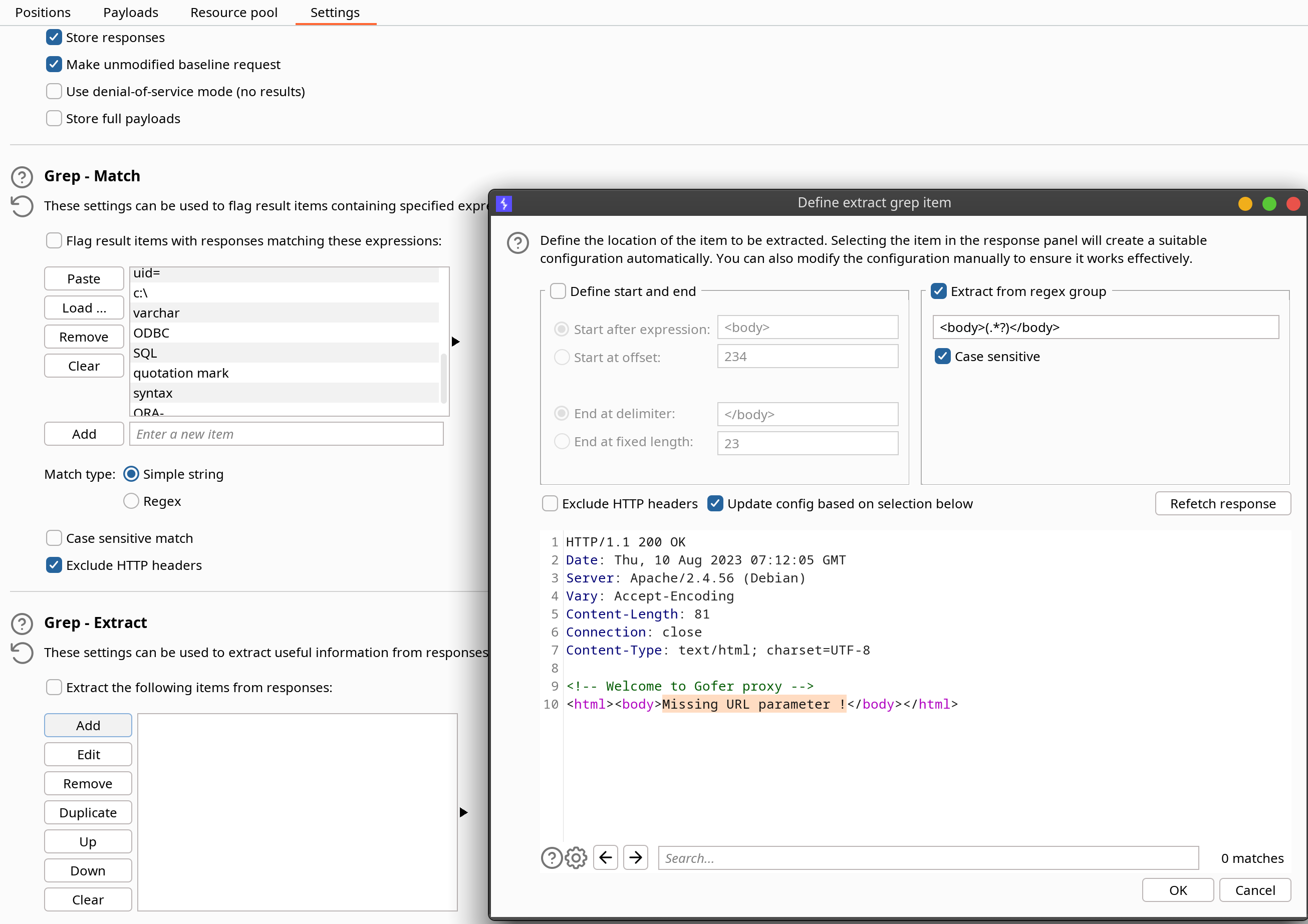
Task: Restore defaults for Grep - Match section
Action: [x=22, y=206]
